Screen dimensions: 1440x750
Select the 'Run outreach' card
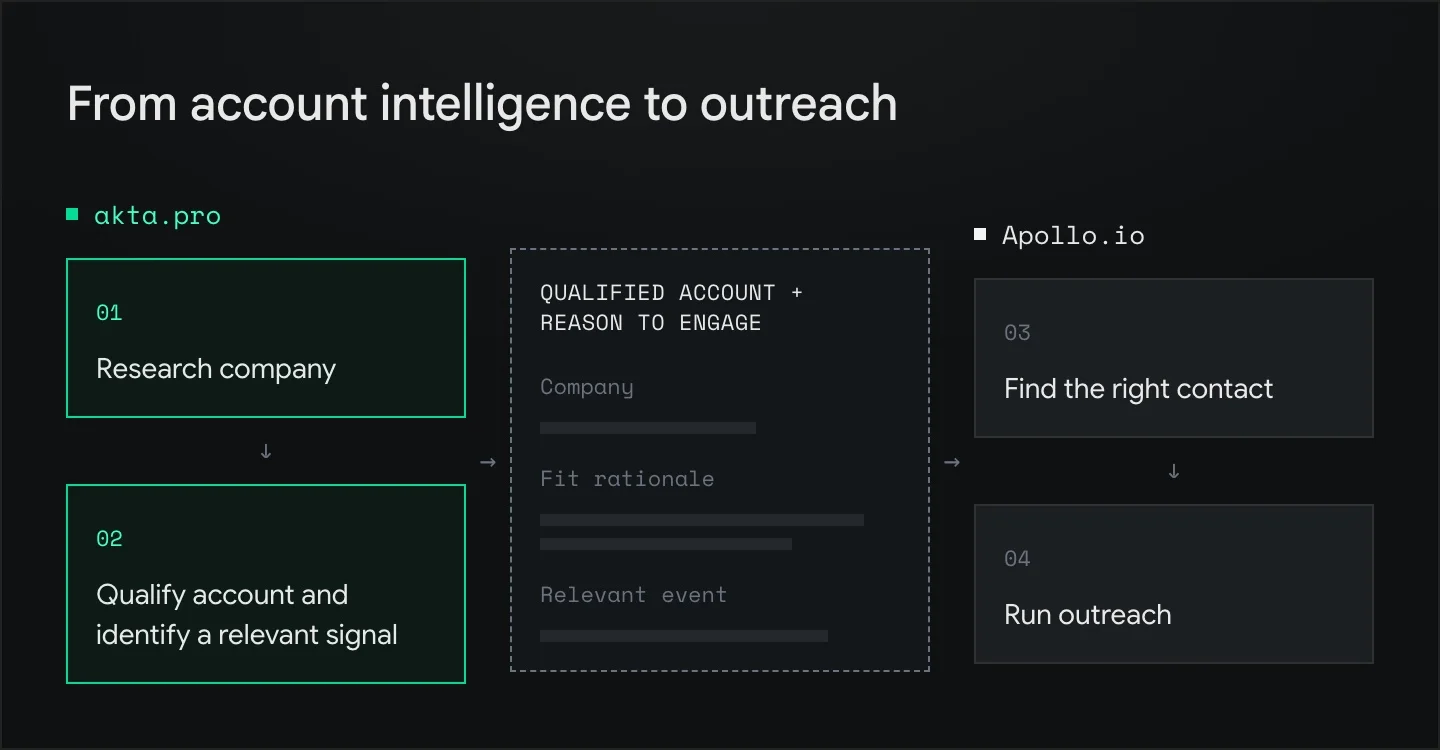(x=1174, y=584)
